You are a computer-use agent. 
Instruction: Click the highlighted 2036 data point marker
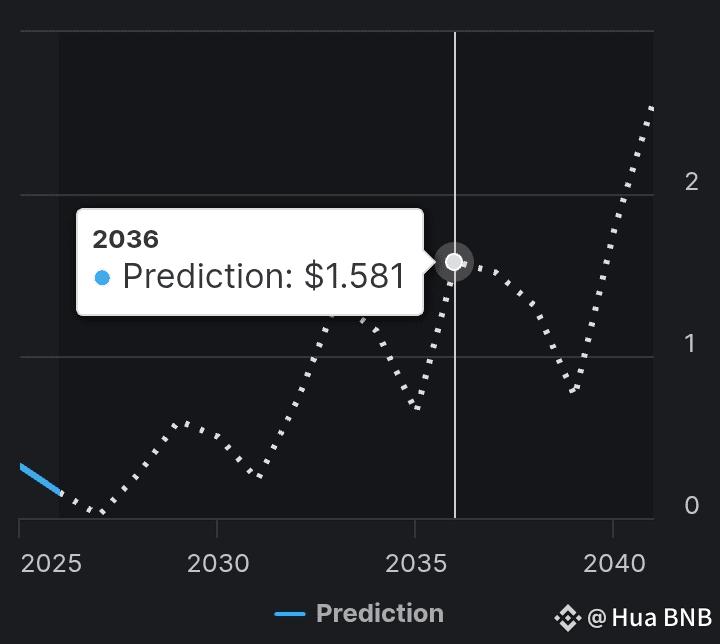click(454, 262)
